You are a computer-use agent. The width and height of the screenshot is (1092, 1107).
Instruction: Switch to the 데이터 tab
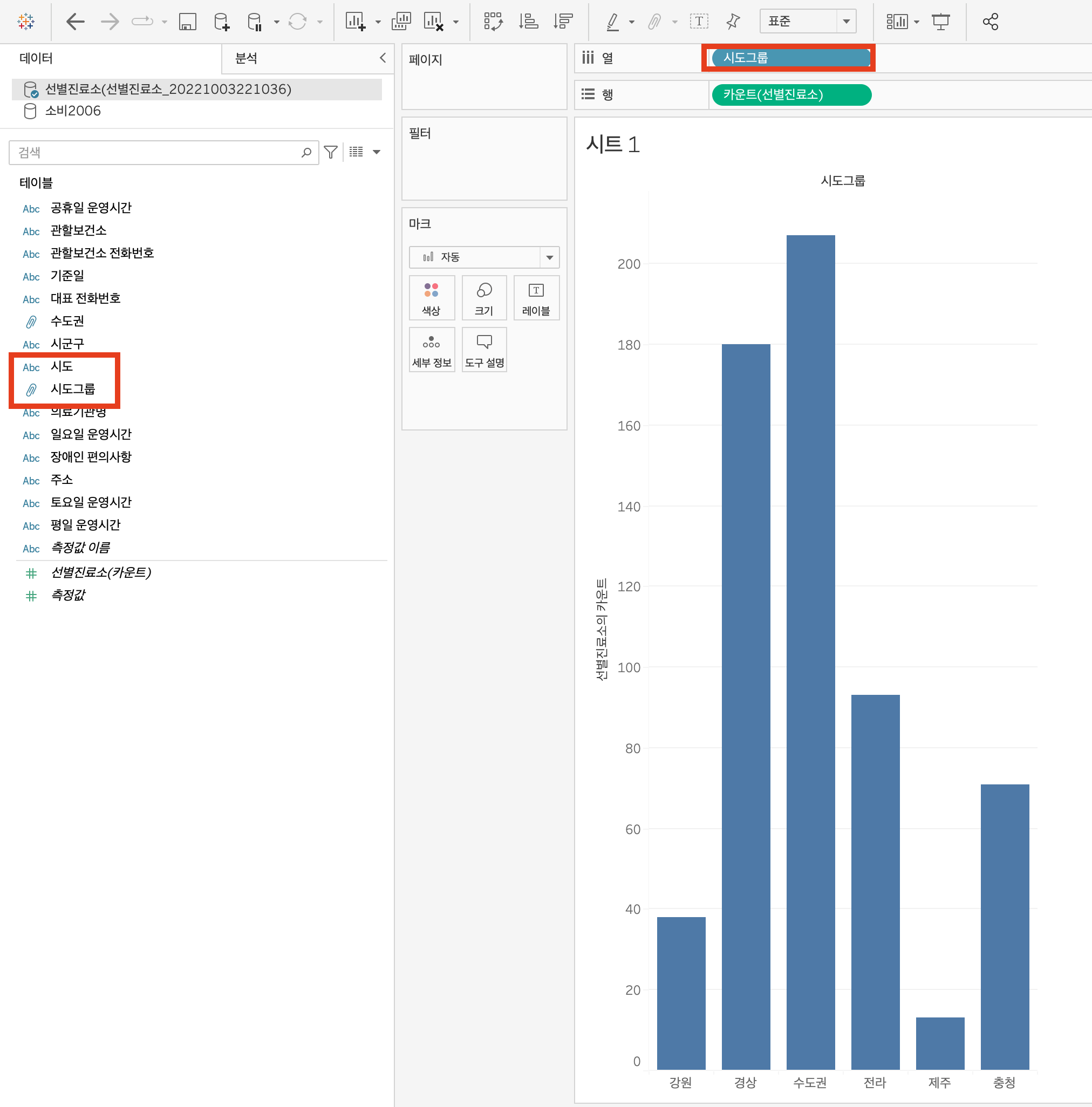coord(36,58)
